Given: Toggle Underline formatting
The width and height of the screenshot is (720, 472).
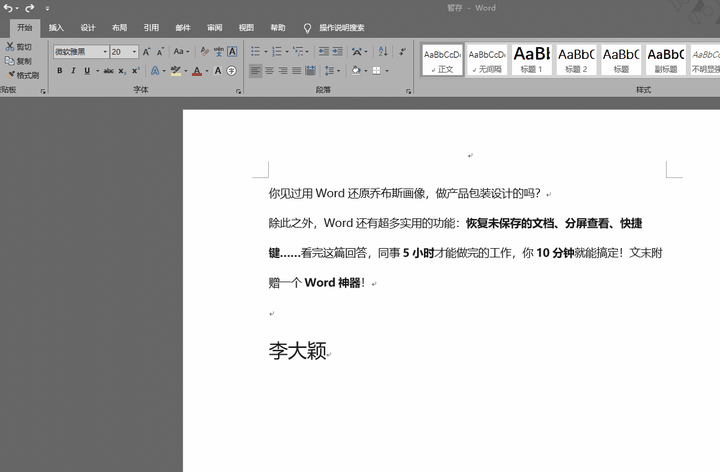Looking at the screenshot, I should [87, 71].
